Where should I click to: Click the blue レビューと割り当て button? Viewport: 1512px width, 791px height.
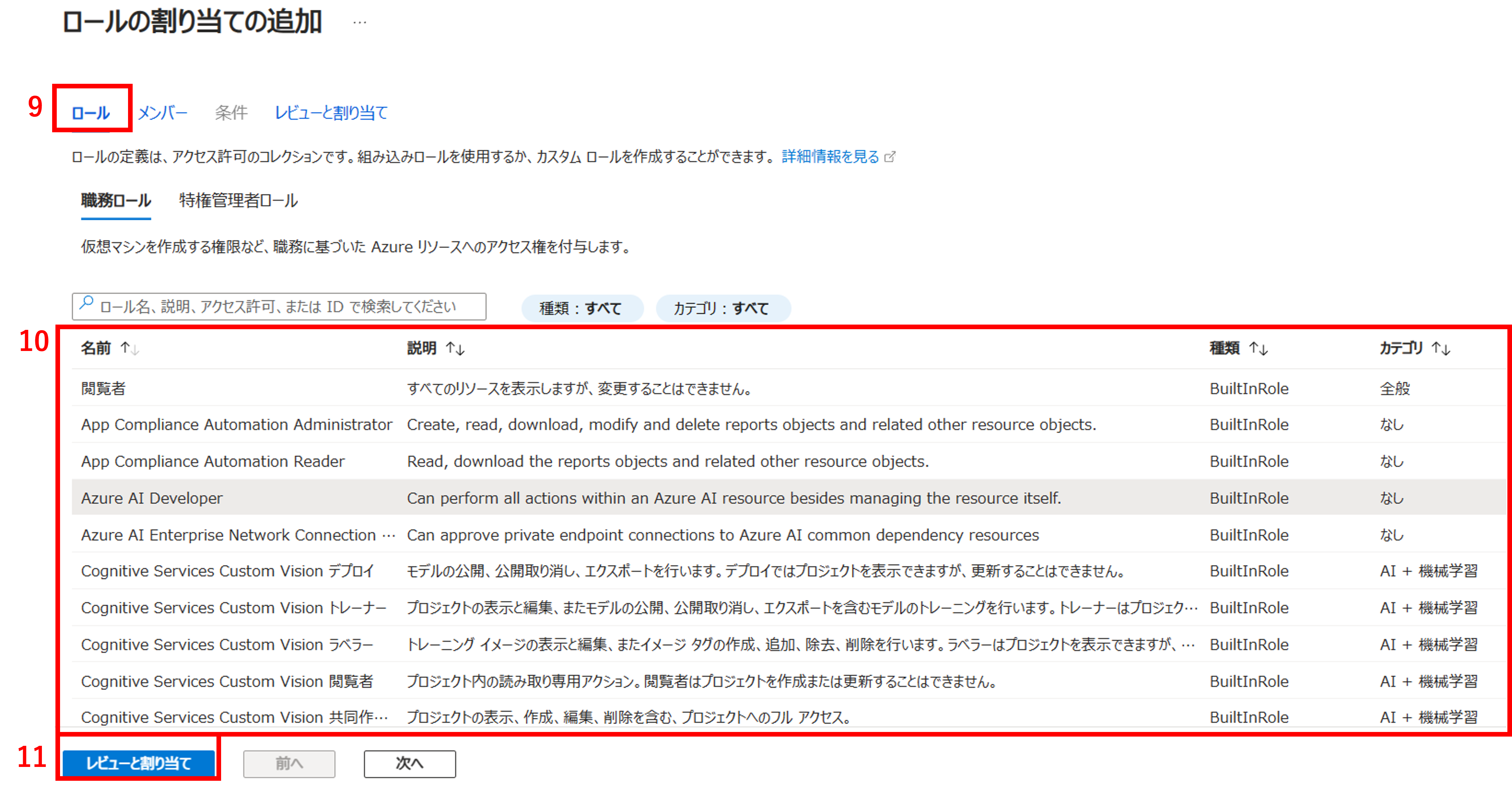[139, 763]
